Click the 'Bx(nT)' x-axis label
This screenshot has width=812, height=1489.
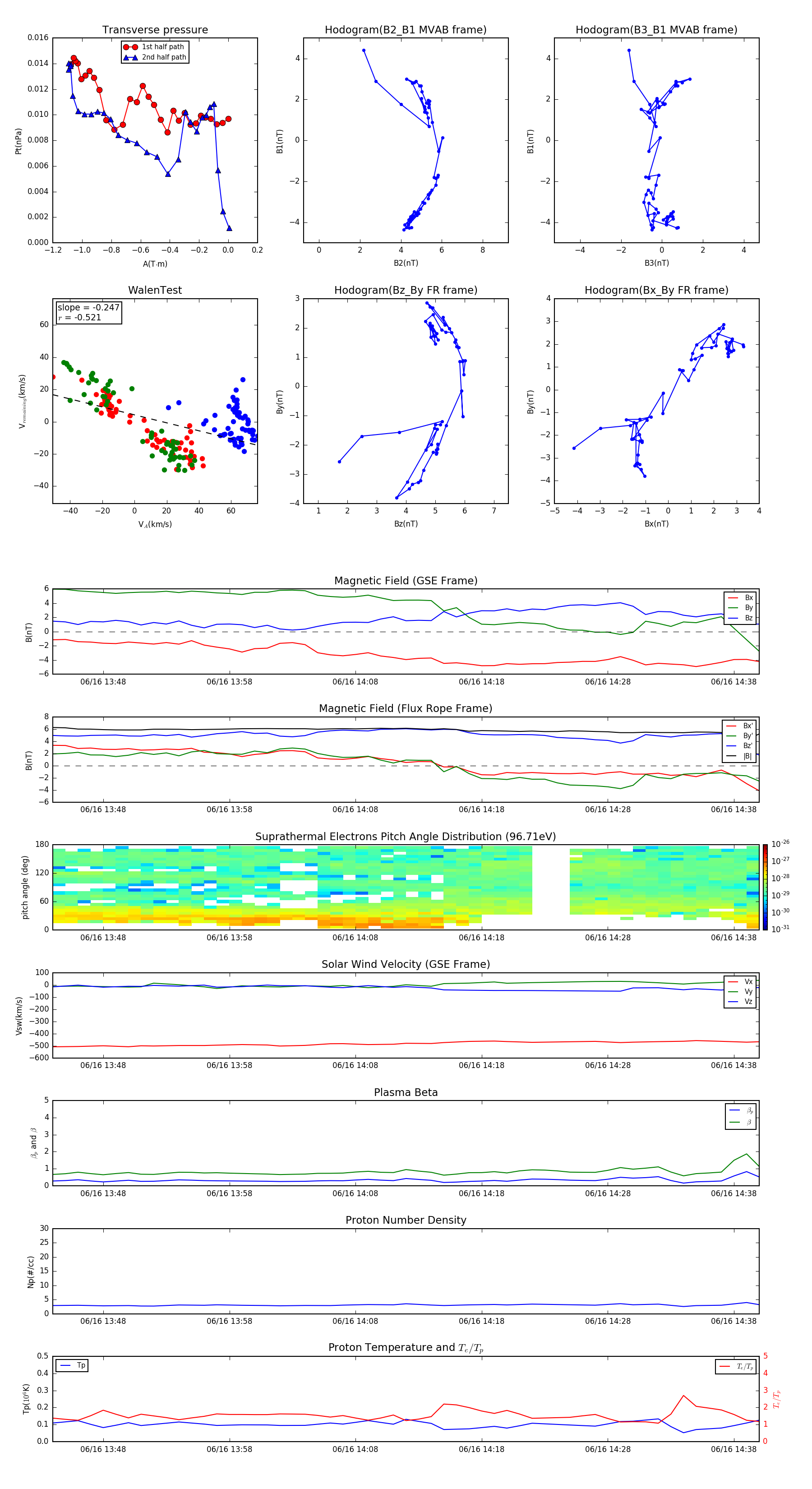click(656, 524)
